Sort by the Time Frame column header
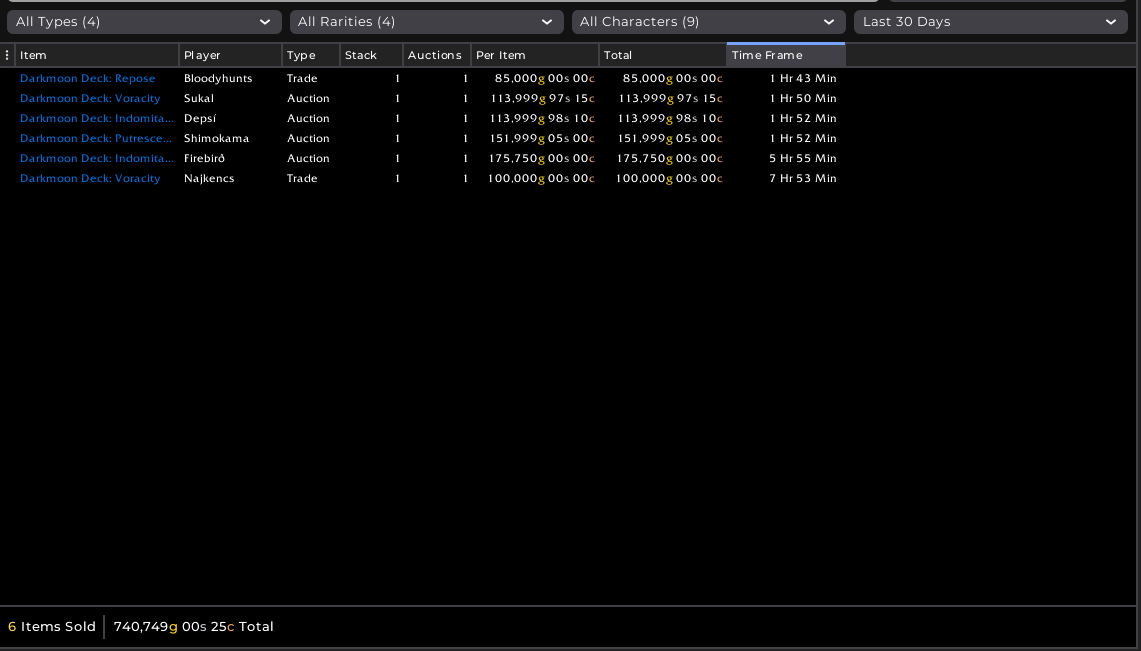This screenshot has height=651, width=1141. [786, 55]
